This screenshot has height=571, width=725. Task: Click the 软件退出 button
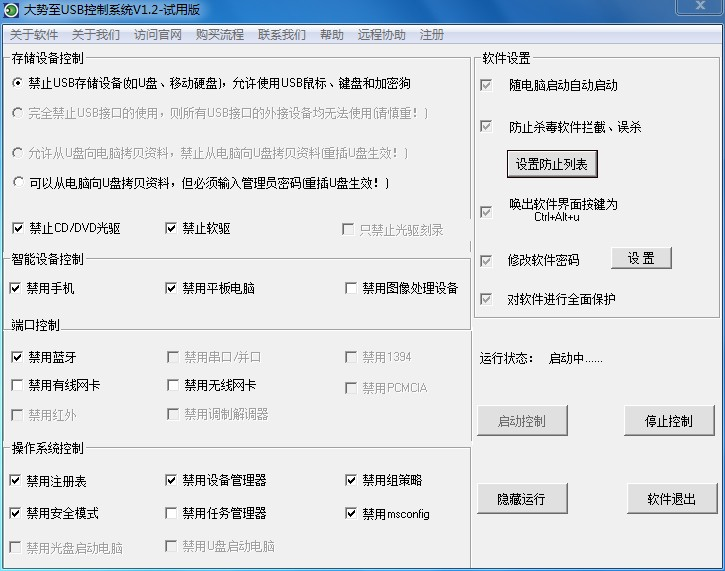pos(672,498)
